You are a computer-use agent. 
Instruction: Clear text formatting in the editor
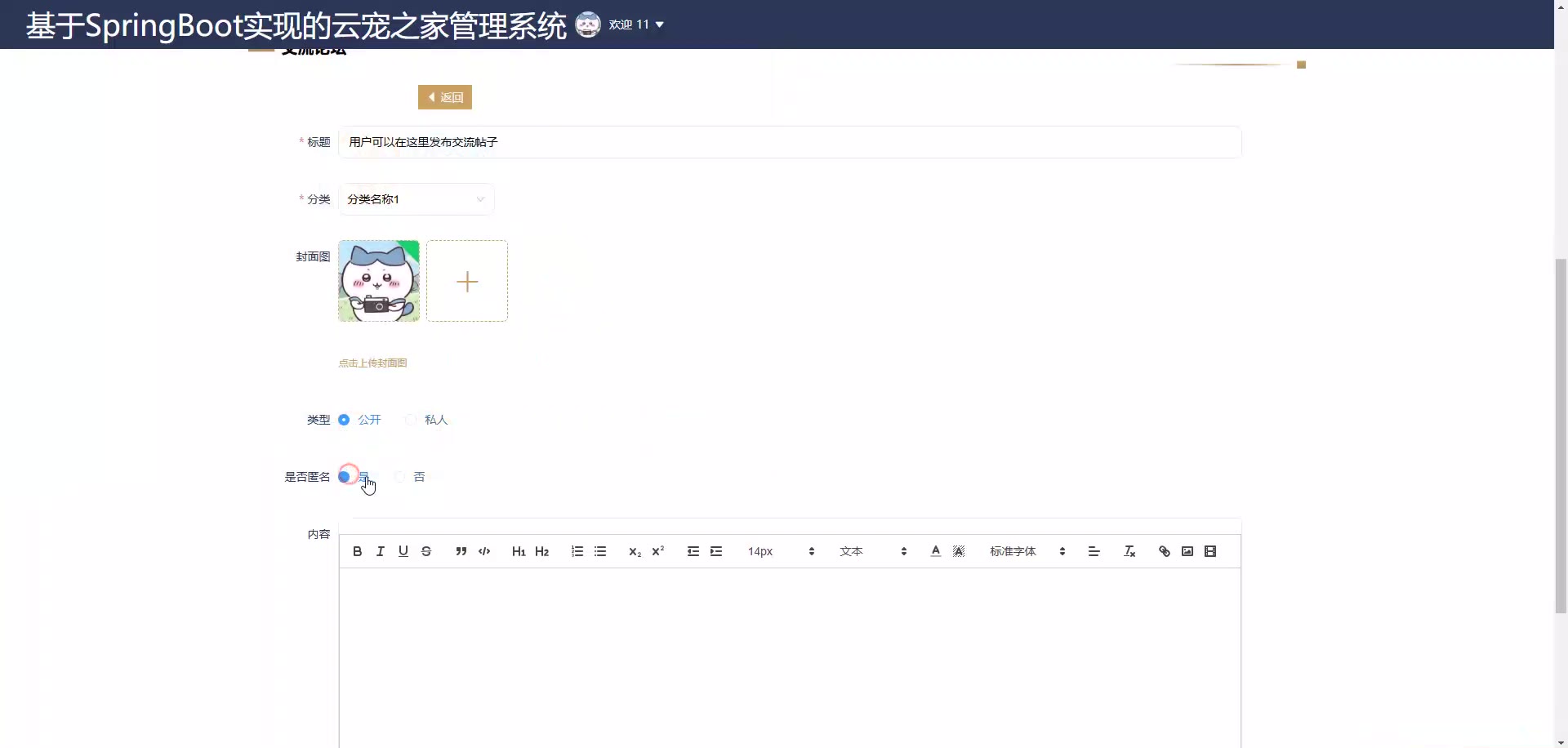[x=1129, y=551]
